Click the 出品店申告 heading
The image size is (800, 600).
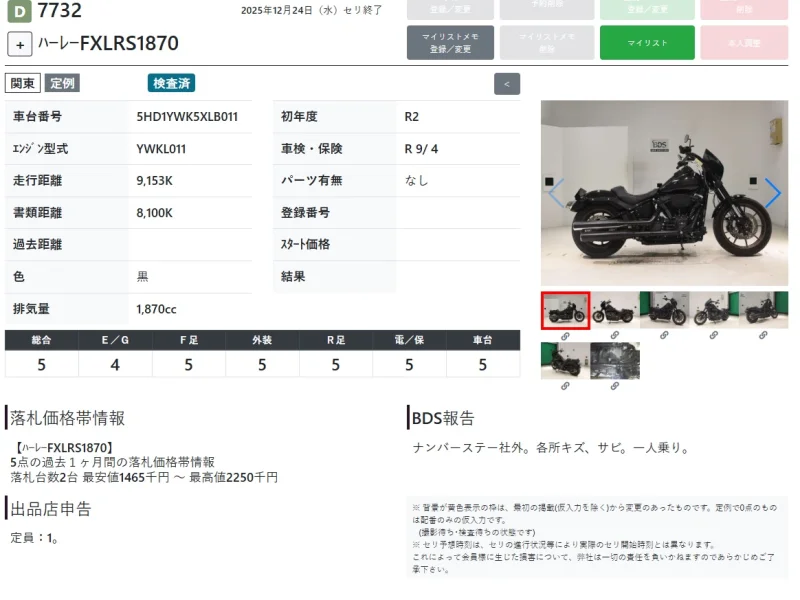[x=51, y=509]
